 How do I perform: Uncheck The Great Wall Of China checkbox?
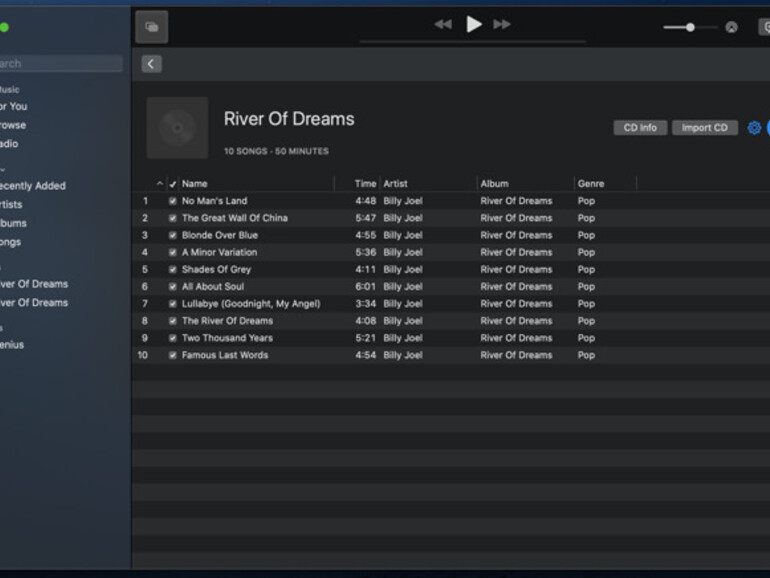pyautogui.click(x=172, y=218)
